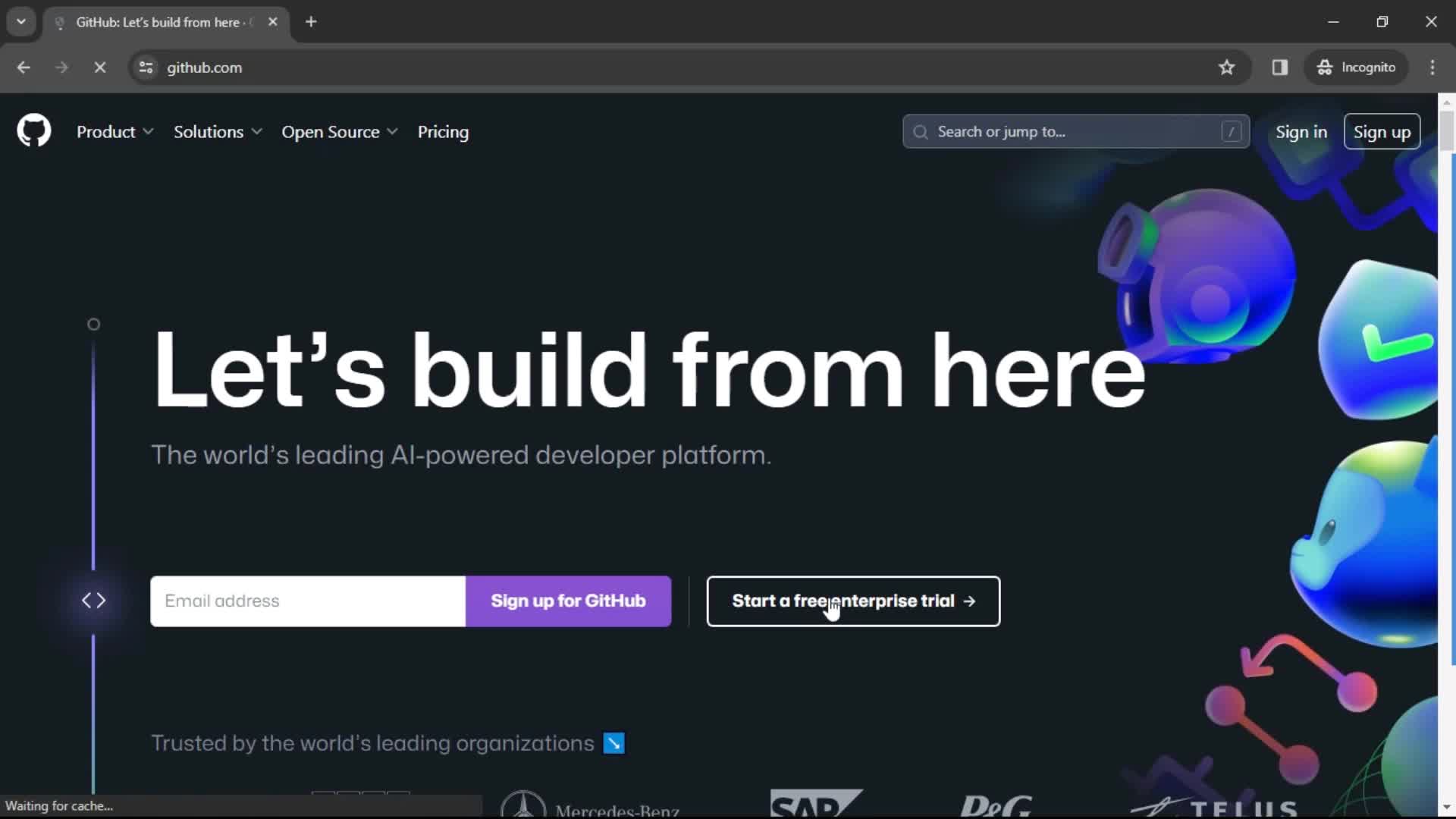1456x819 pixels.
Task: Expand the Solutions dropdown menu
Action: [x=216, y=131]
